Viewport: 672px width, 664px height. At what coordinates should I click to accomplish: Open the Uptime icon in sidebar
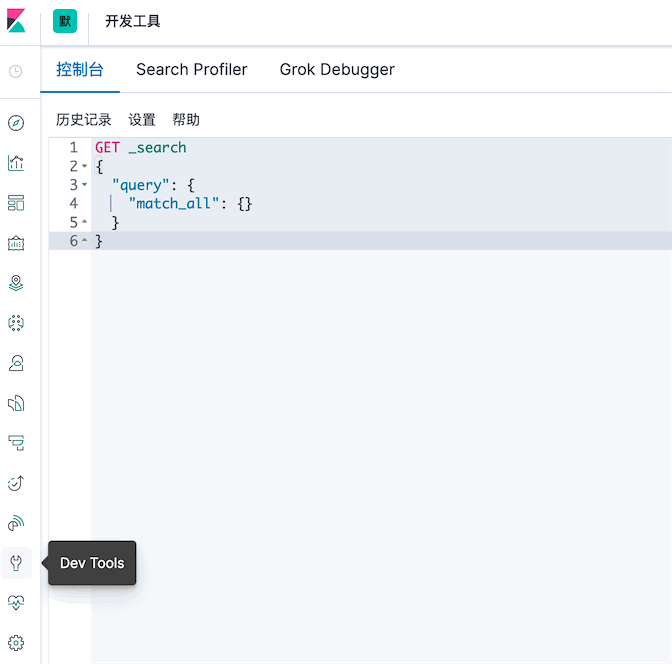click(x=16, y=483)
